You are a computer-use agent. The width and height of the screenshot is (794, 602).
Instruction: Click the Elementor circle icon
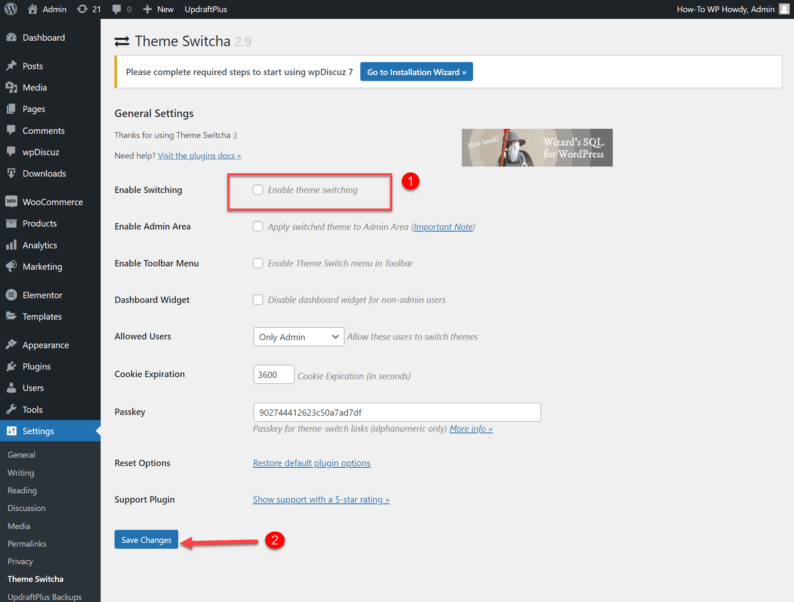point(11,295)
